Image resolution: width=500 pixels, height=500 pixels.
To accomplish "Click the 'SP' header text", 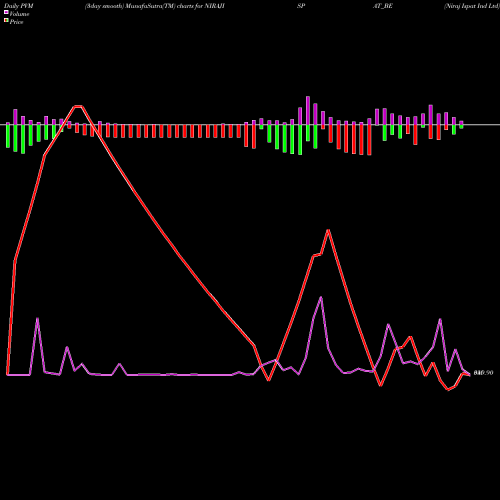I will (301, 6).
